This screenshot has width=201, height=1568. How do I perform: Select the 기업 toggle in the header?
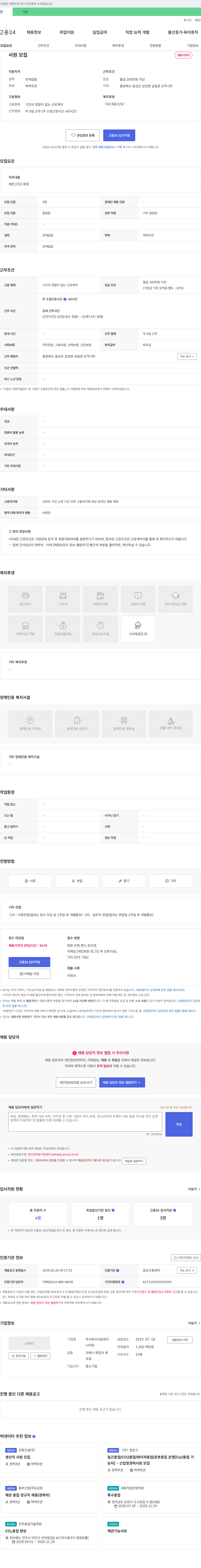25,12
